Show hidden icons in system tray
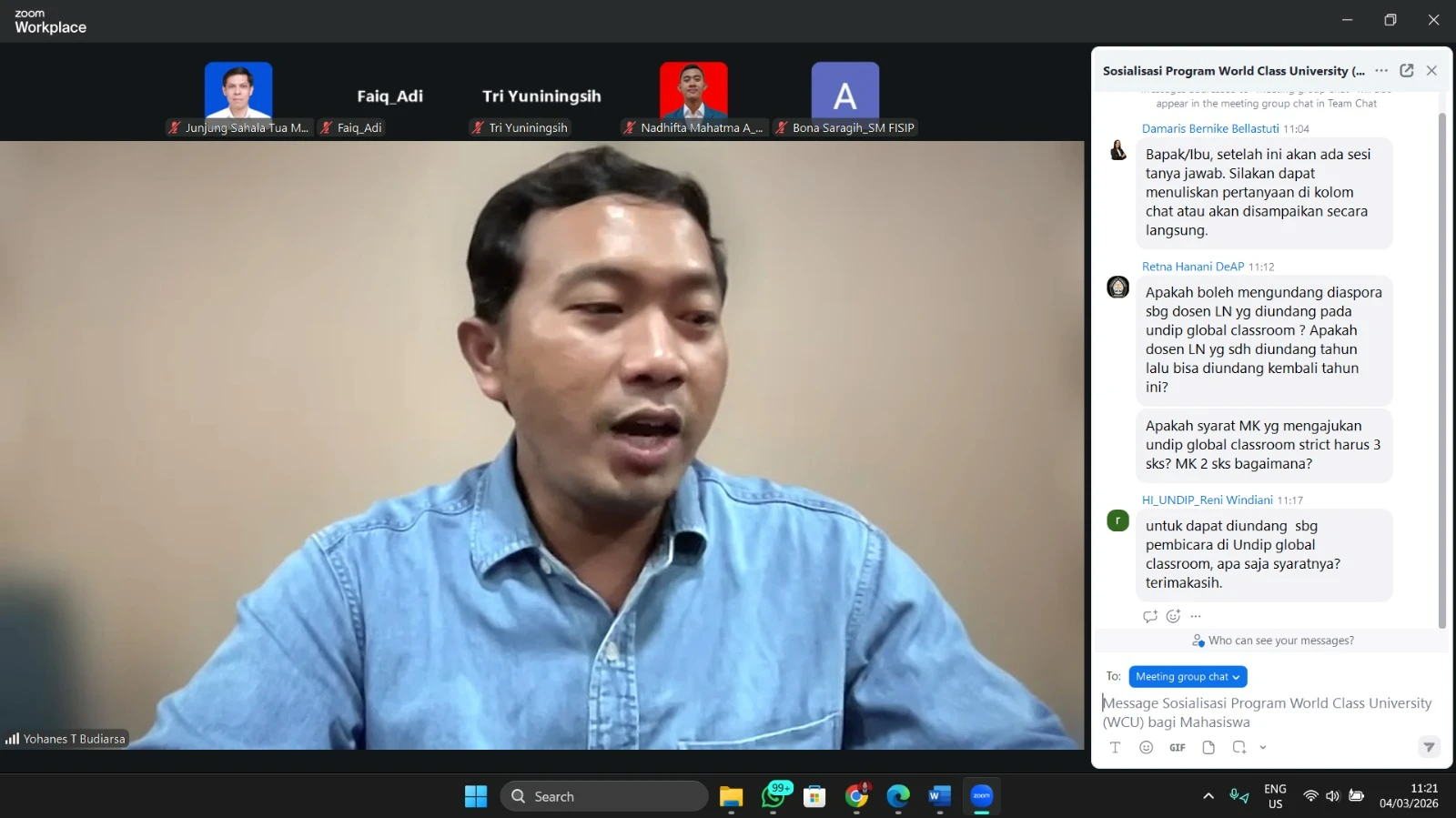Viewport: 1456px width, 818px height. (1208, 796)
